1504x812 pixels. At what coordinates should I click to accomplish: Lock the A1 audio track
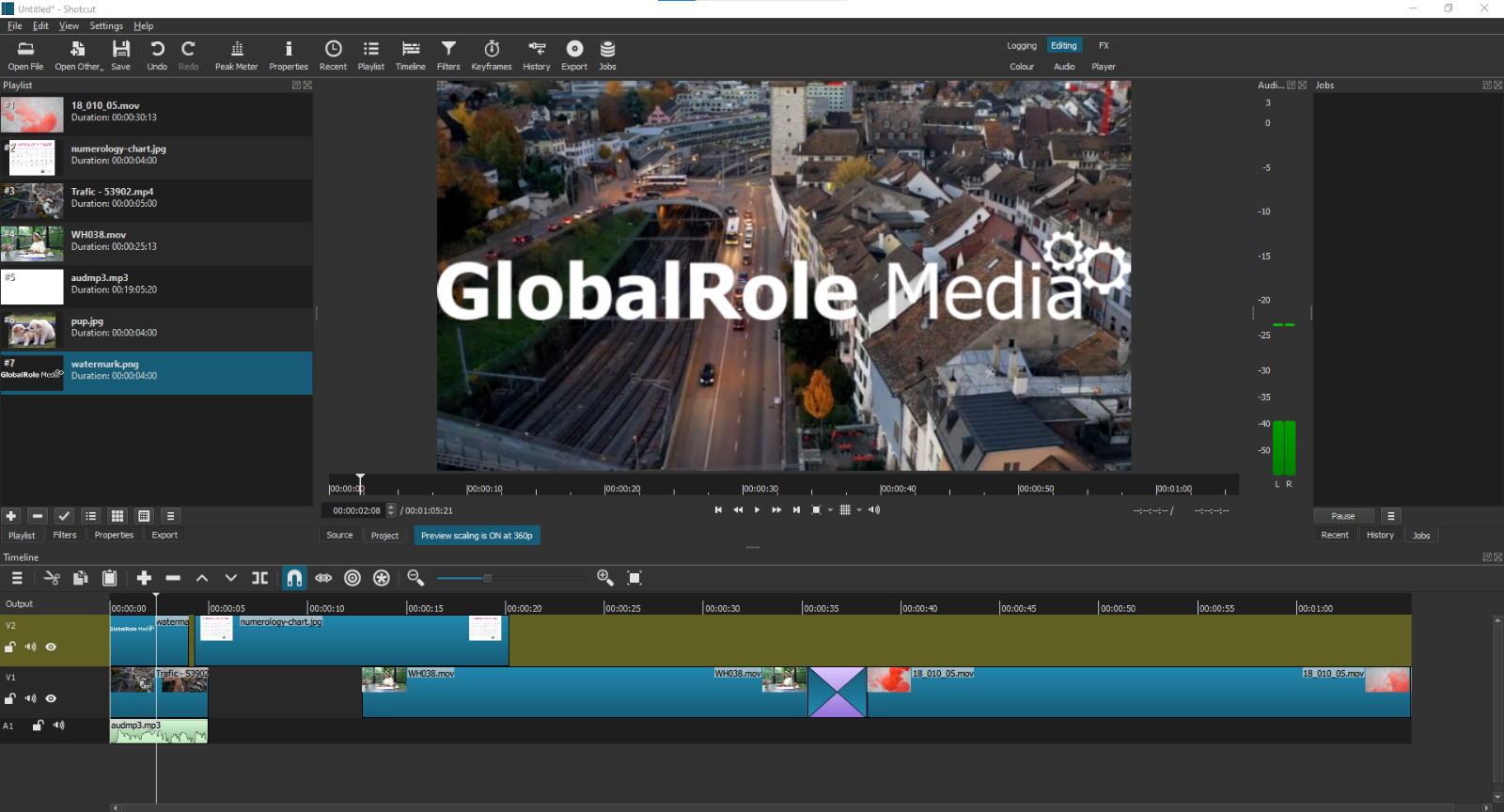39,726
